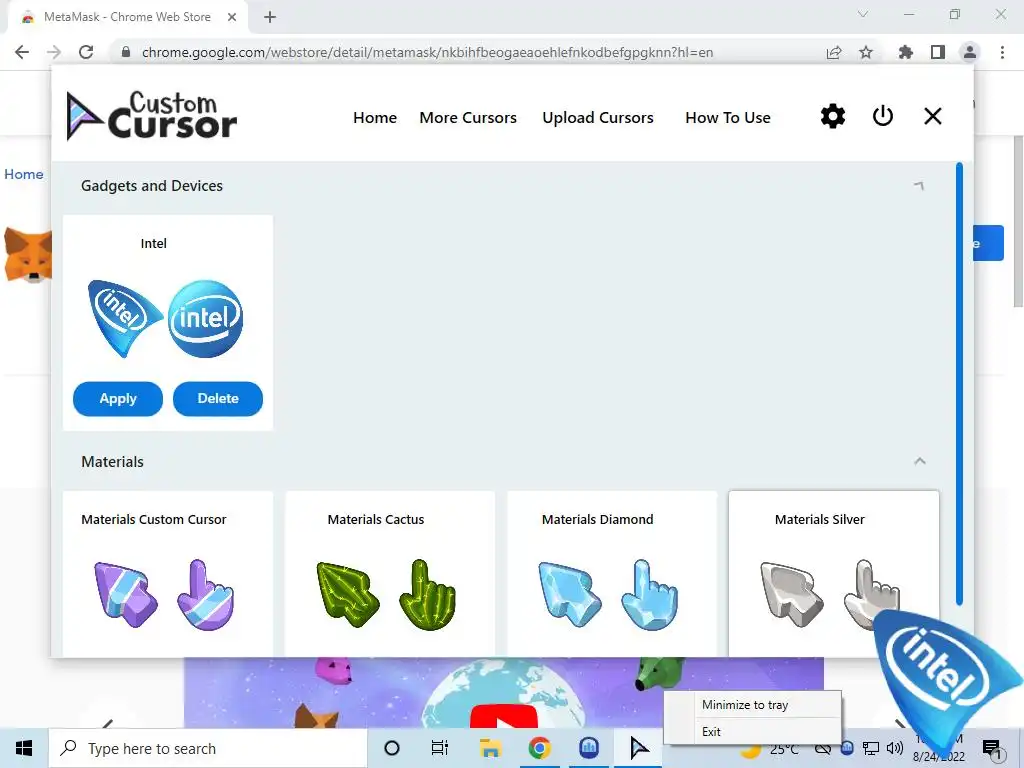Open the volume speaker tray icon
This screenshot has height=768, width=1024.
coord(895,748)
